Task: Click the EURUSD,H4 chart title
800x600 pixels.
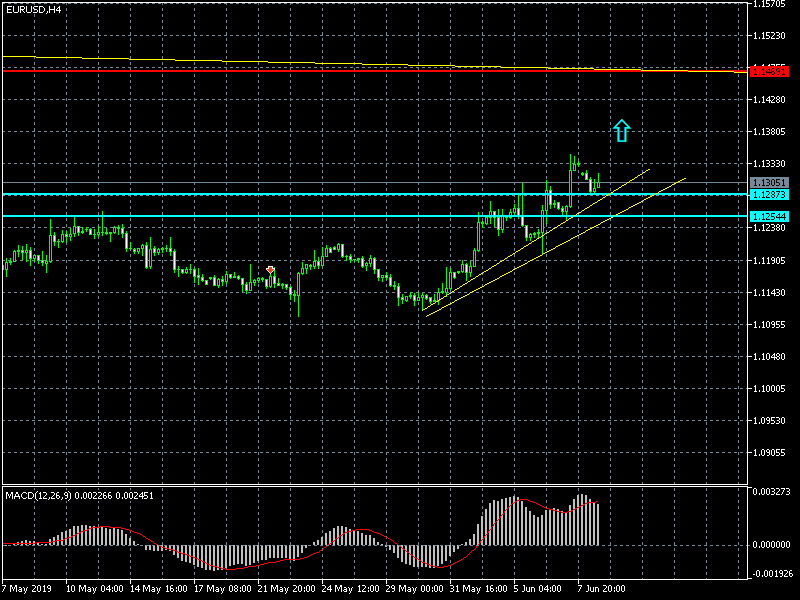Action: coord(31,9)
